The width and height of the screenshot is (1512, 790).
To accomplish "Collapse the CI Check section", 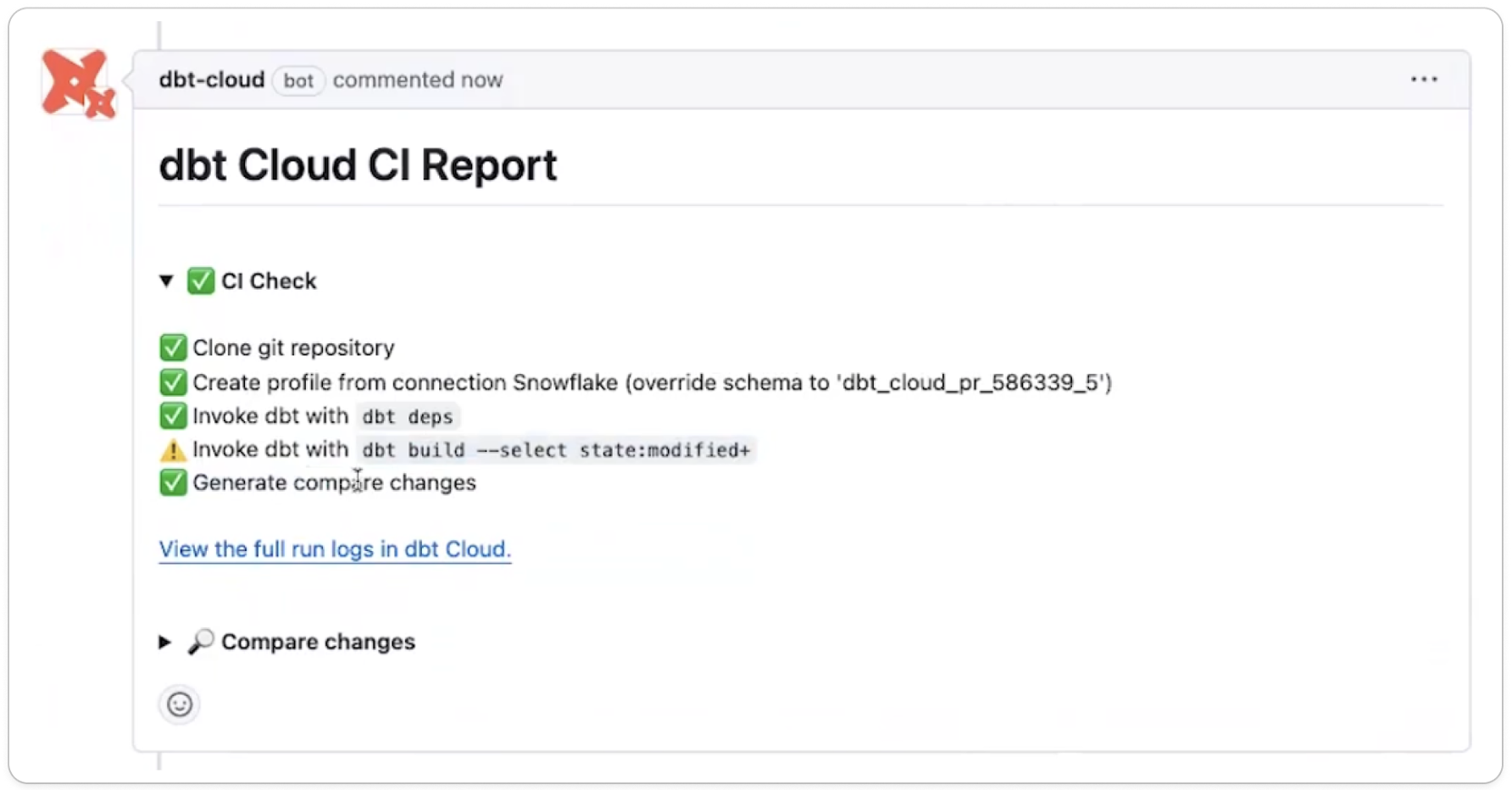I will 166,281.
